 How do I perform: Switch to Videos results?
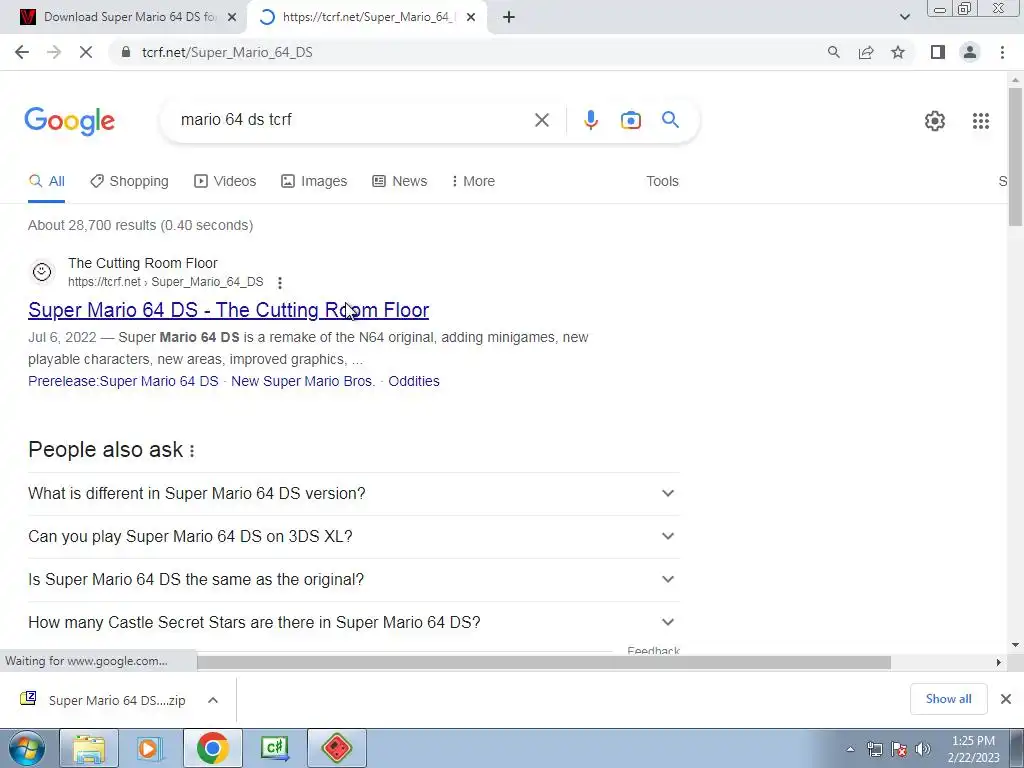225,182
